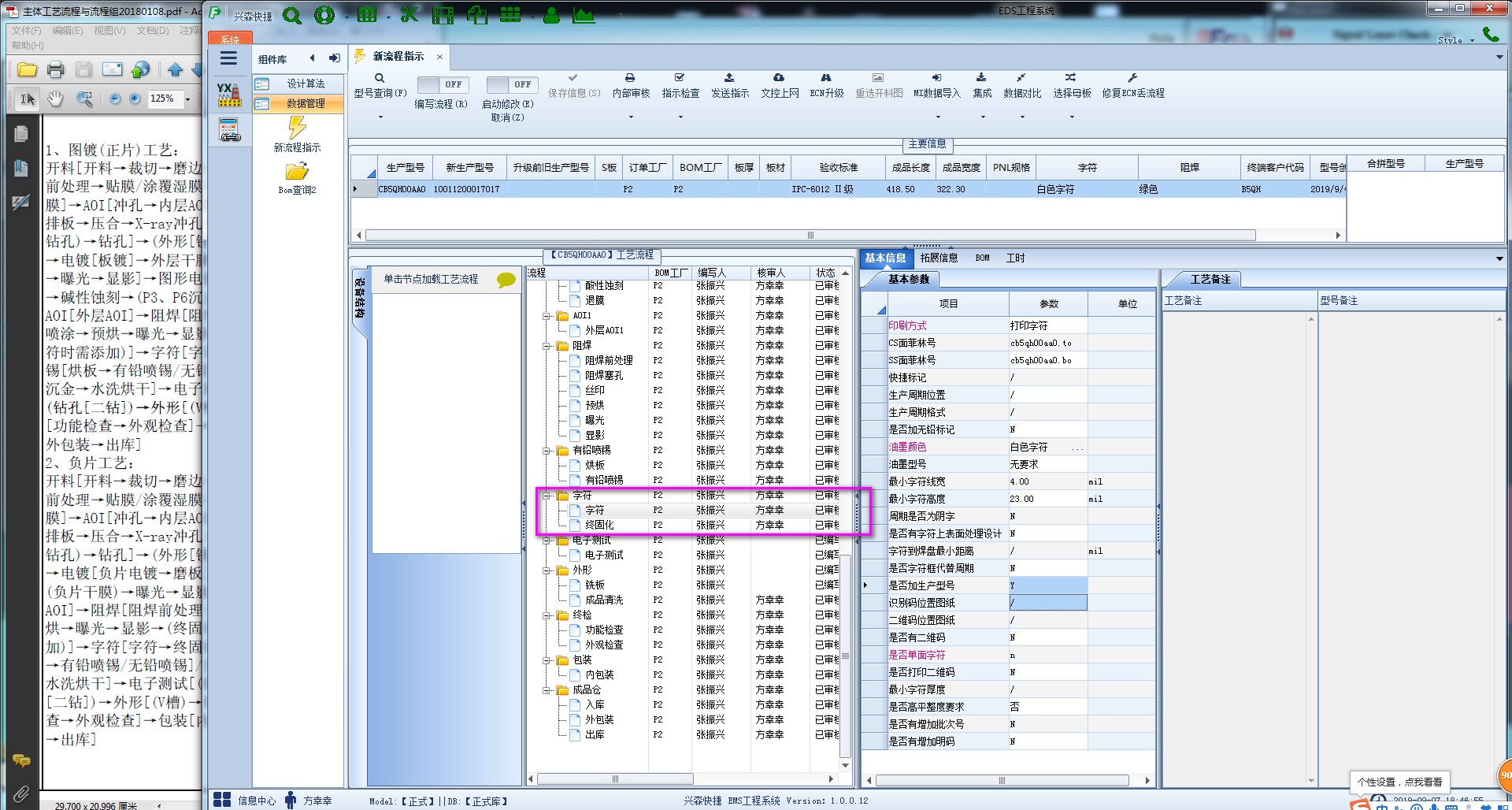Collapse the 成品仓 folder tree node
1512x810 pixels.
(547, 690)
